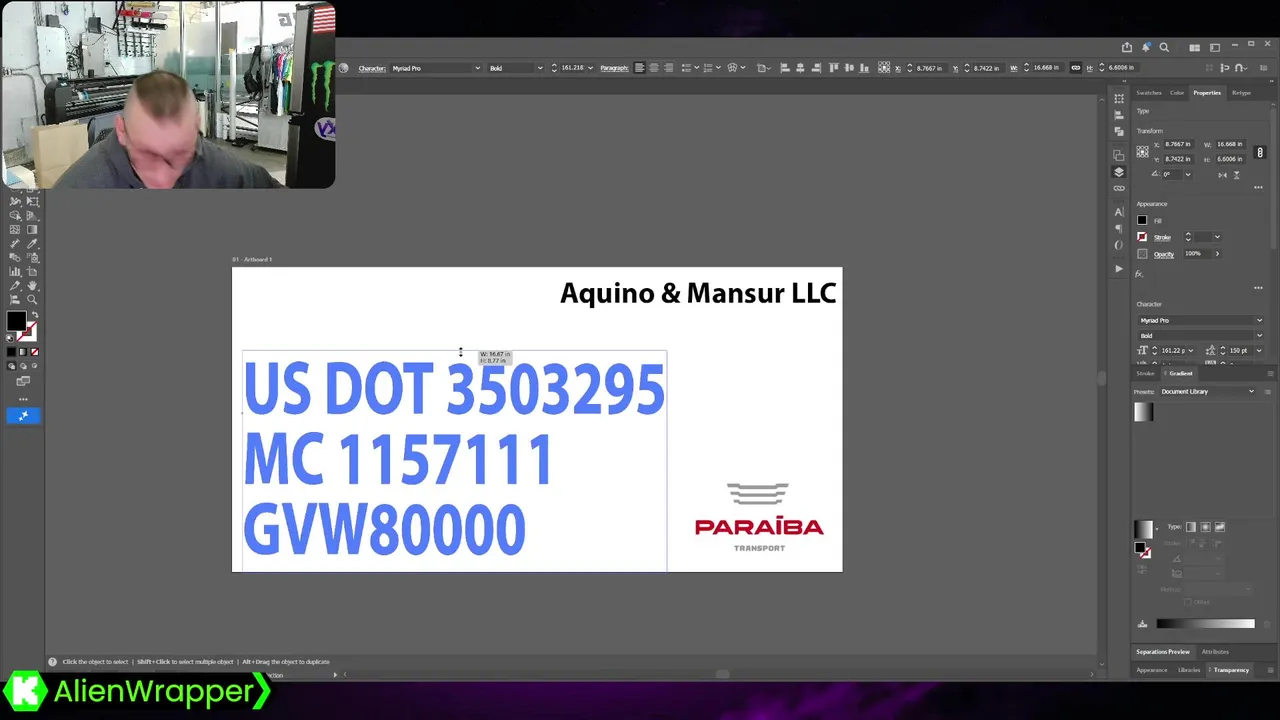This screenshot has height=720, width=1280.
Task: Change screen mode icon in toolbar
Action: [23, 381]
